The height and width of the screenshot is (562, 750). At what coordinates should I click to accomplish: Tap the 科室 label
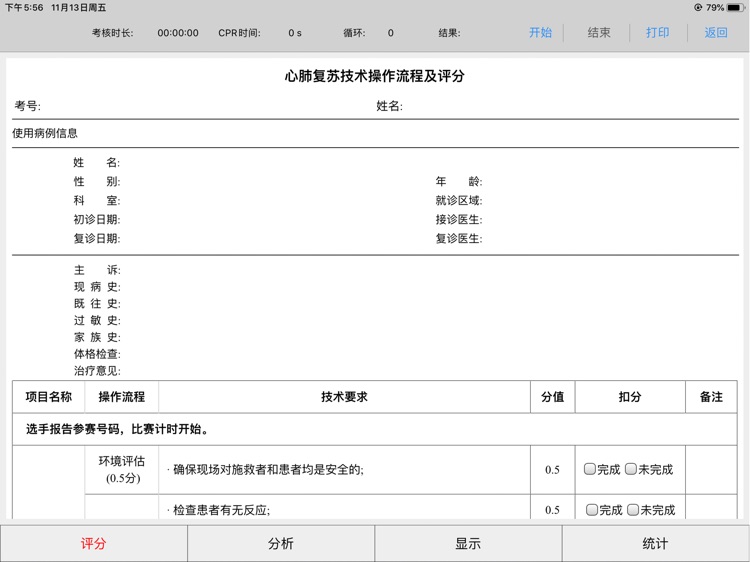pos(96,200)
